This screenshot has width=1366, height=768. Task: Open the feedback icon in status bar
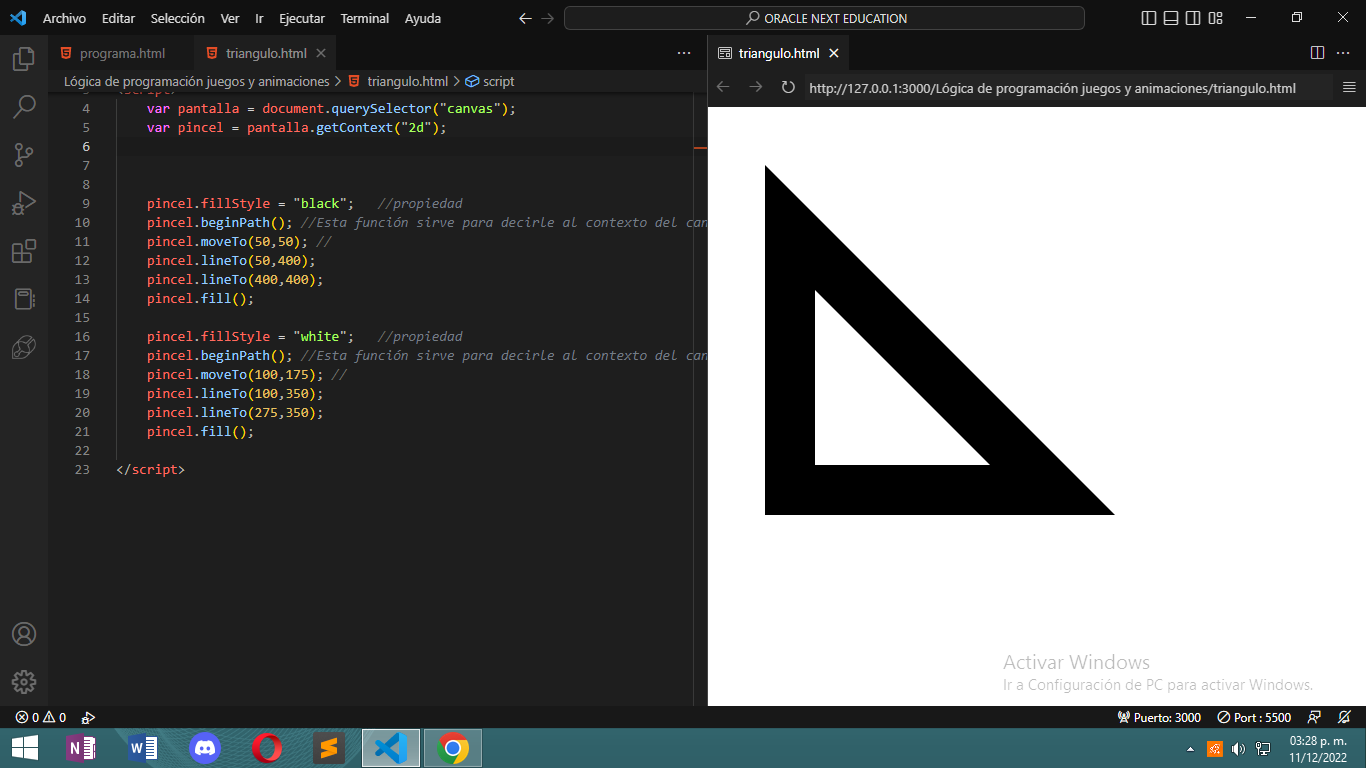[1315, 717]
